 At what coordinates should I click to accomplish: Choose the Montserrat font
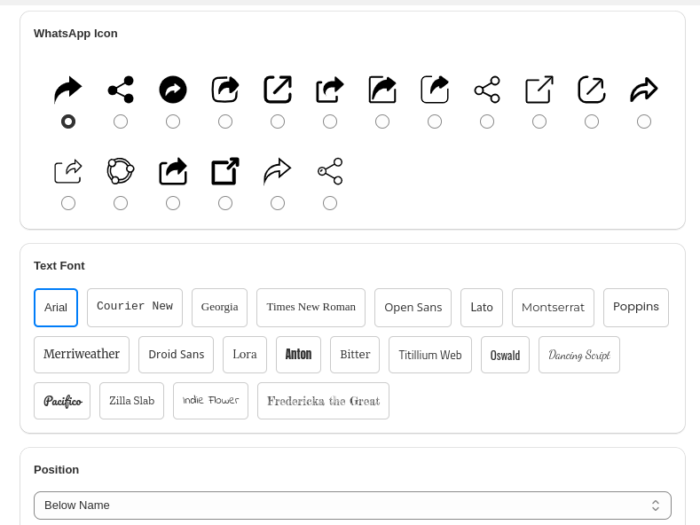pos(553,308)
